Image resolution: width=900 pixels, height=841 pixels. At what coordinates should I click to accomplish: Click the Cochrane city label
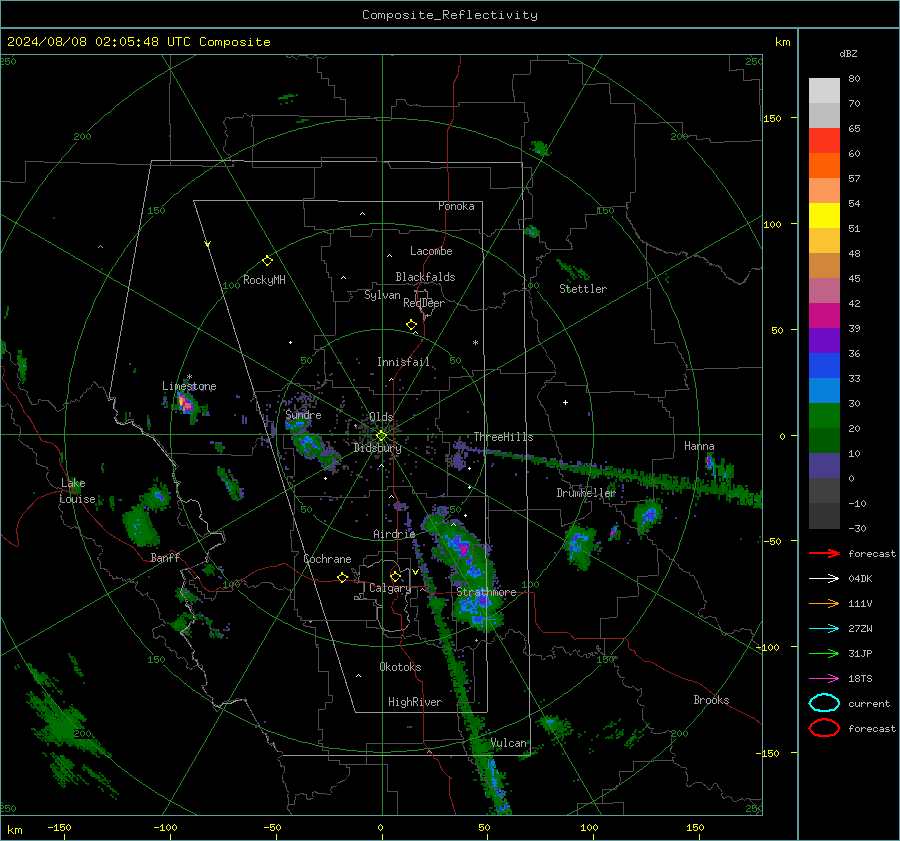pos(327,559)
